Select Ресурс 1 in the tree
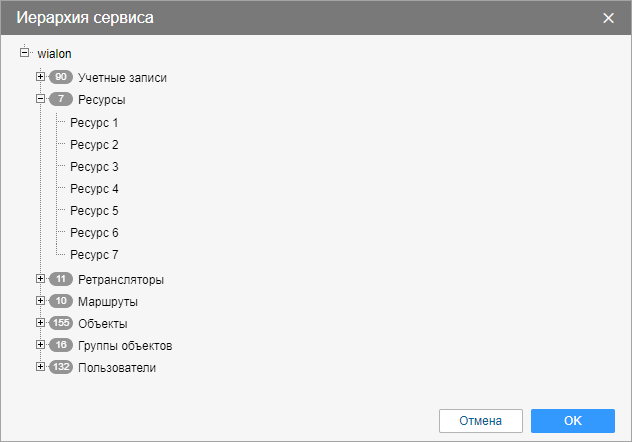This screenshot has height=442, width=632. pos(94,122)
